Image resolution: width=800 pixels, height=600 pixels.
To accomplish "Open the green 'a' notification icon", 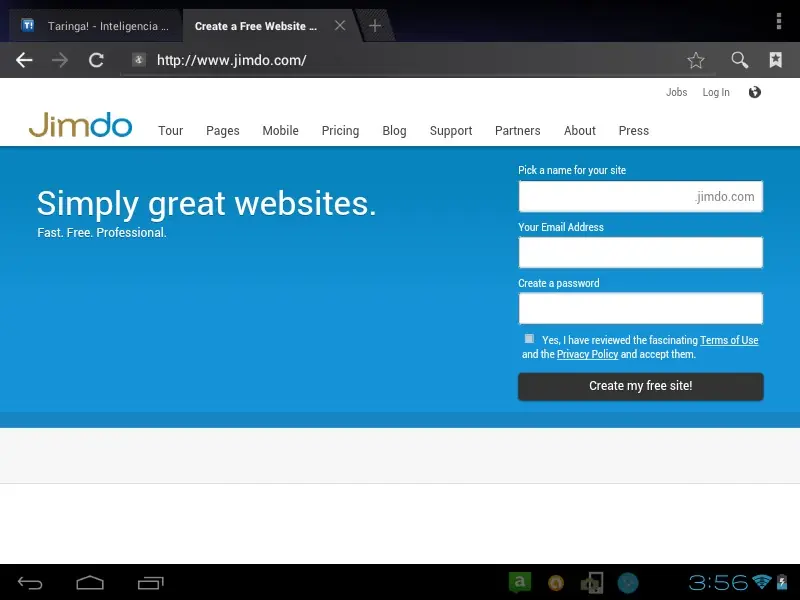I will click(519, 582).
